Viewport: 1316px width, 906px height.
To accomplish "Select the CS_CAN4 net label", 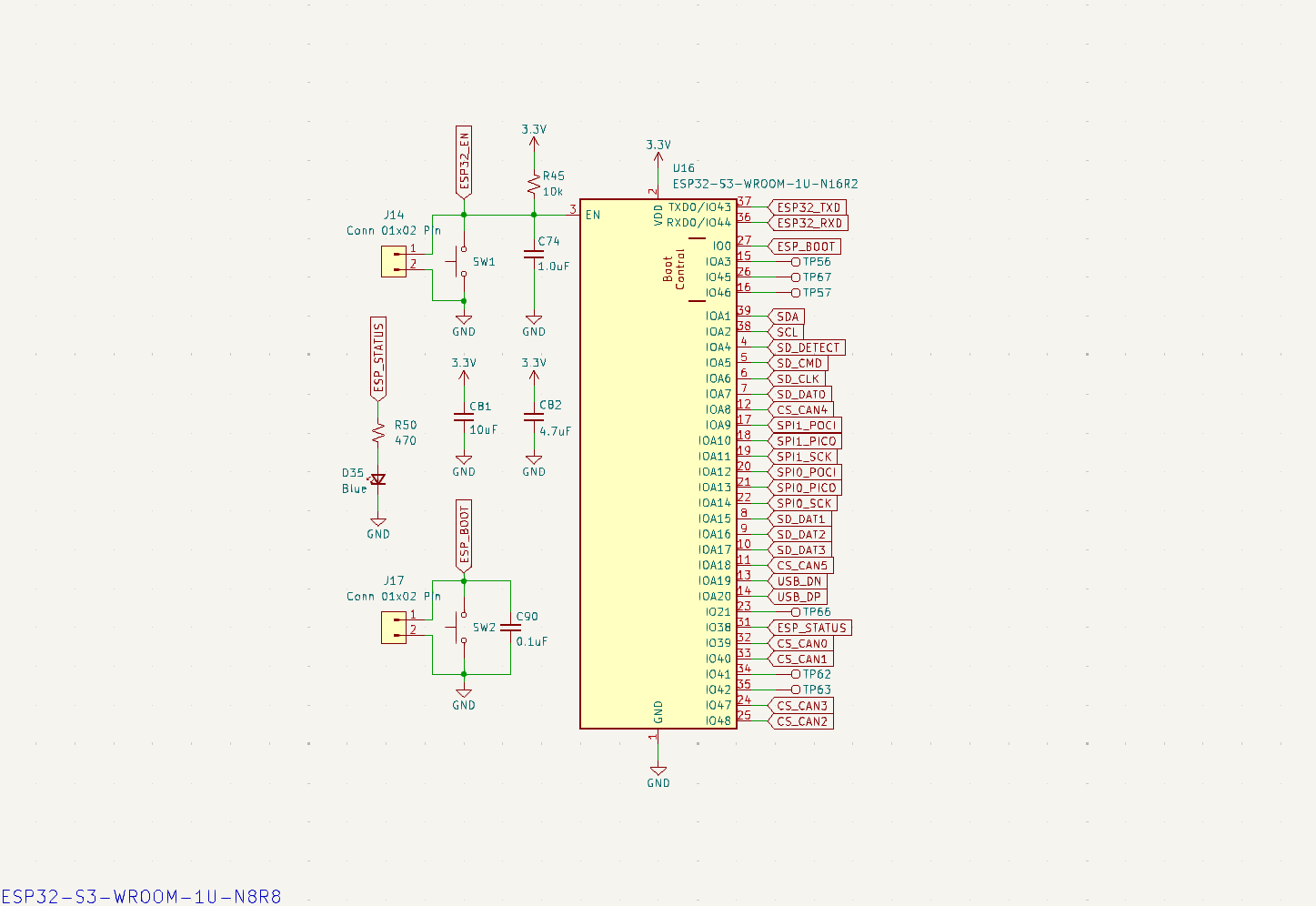I will point(801,409).
